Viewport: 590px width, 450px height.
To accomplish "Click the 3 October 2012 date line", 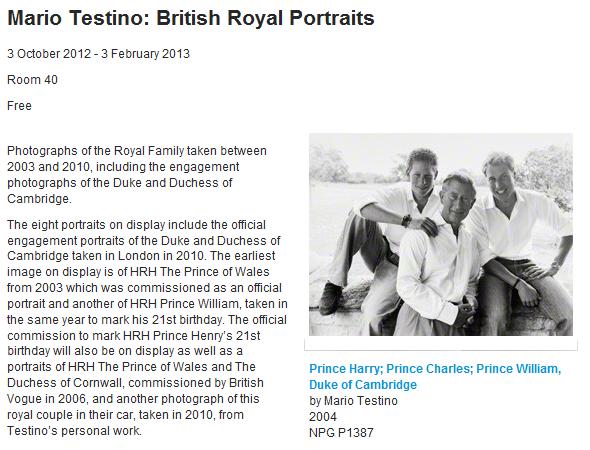I will coord(98,54).
